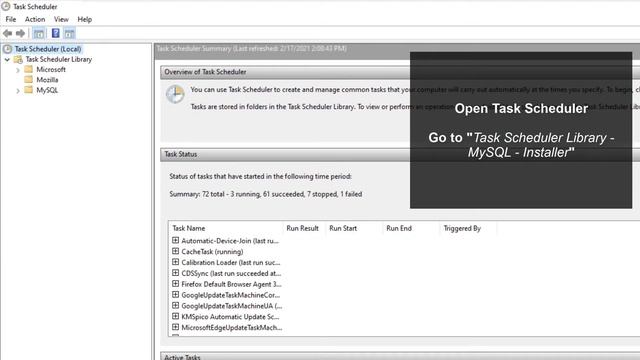640x360 pixels.
Task: Click the Summary: 72 total text line
Action: 266,194
